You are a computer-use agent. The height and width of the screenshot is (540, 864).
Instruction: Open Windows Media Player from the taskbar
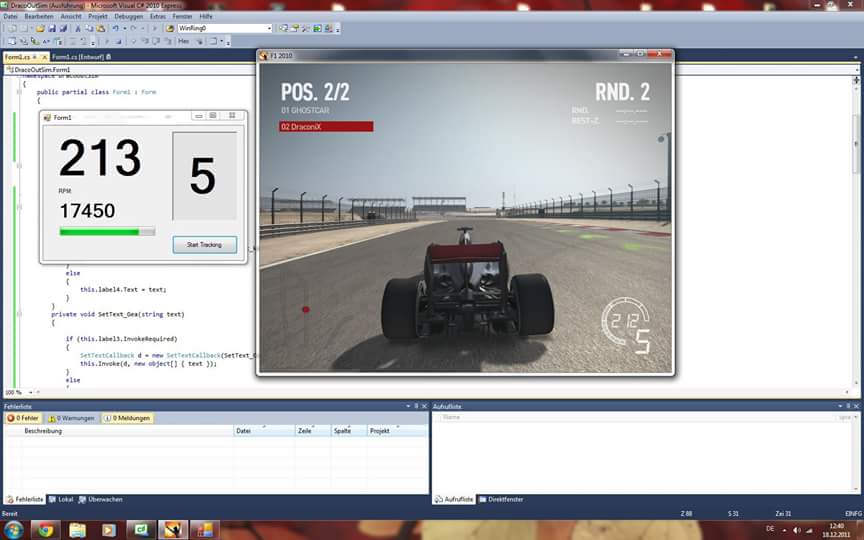[x=109, y=530]
